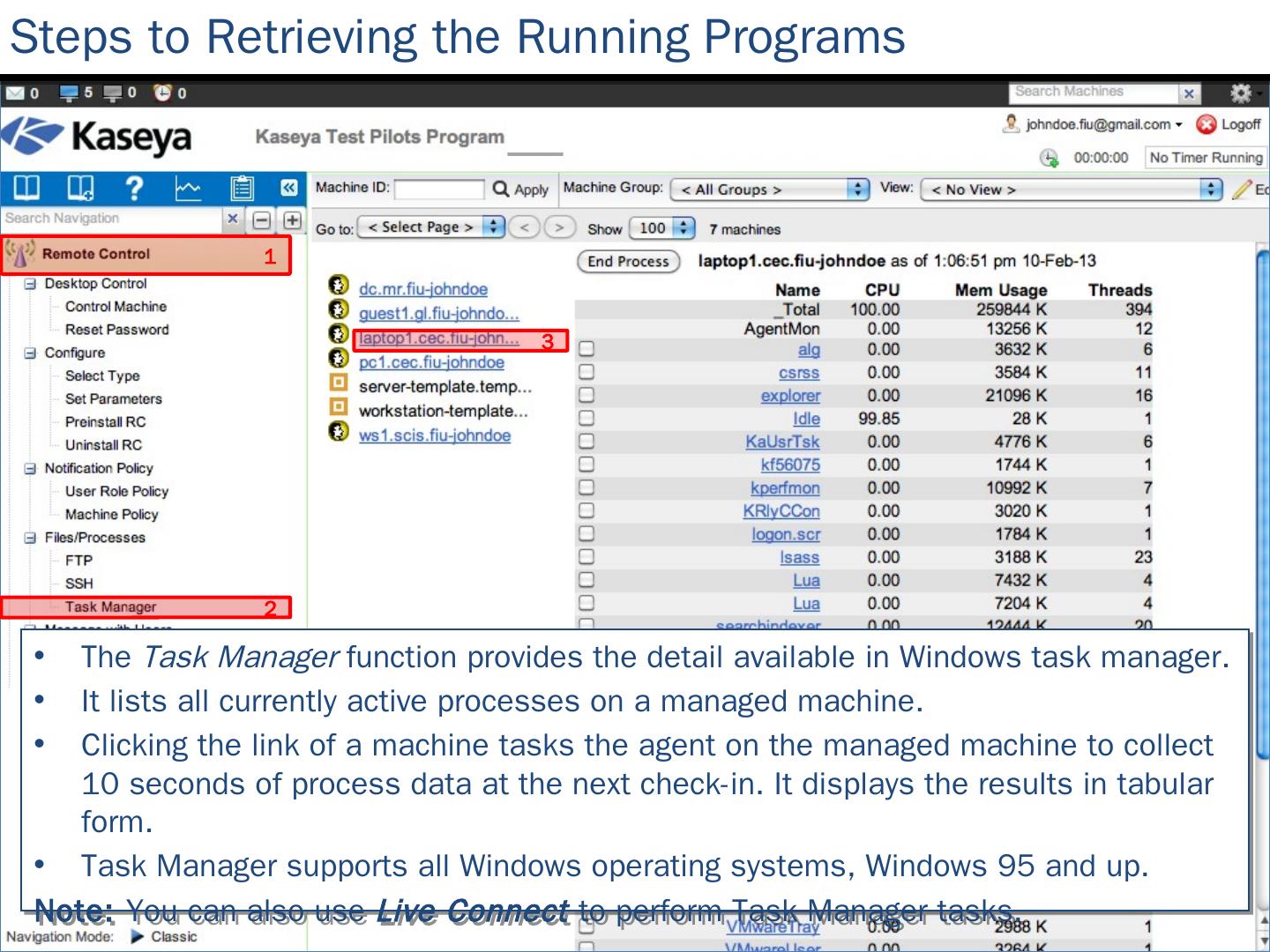1270x952 pixels.
Task: Click the pencil edit icon beside View
Action: 1242,190
